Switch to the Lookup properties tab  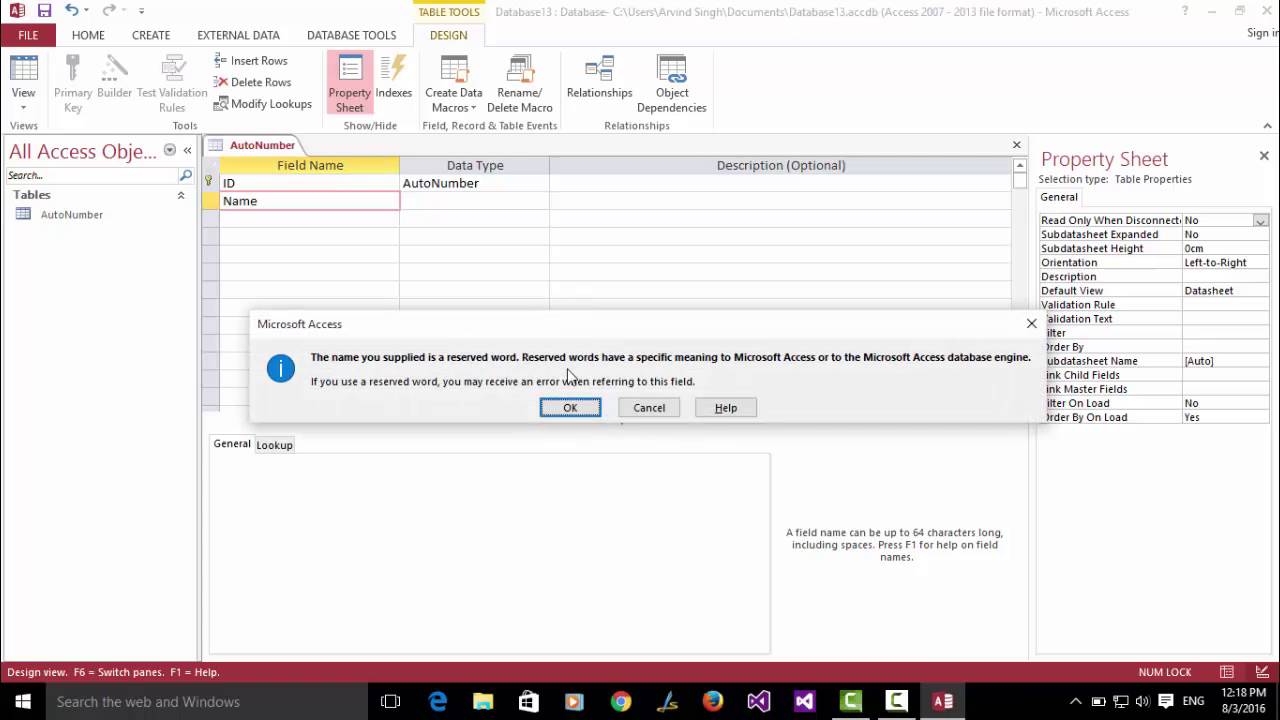click(274, 445)
